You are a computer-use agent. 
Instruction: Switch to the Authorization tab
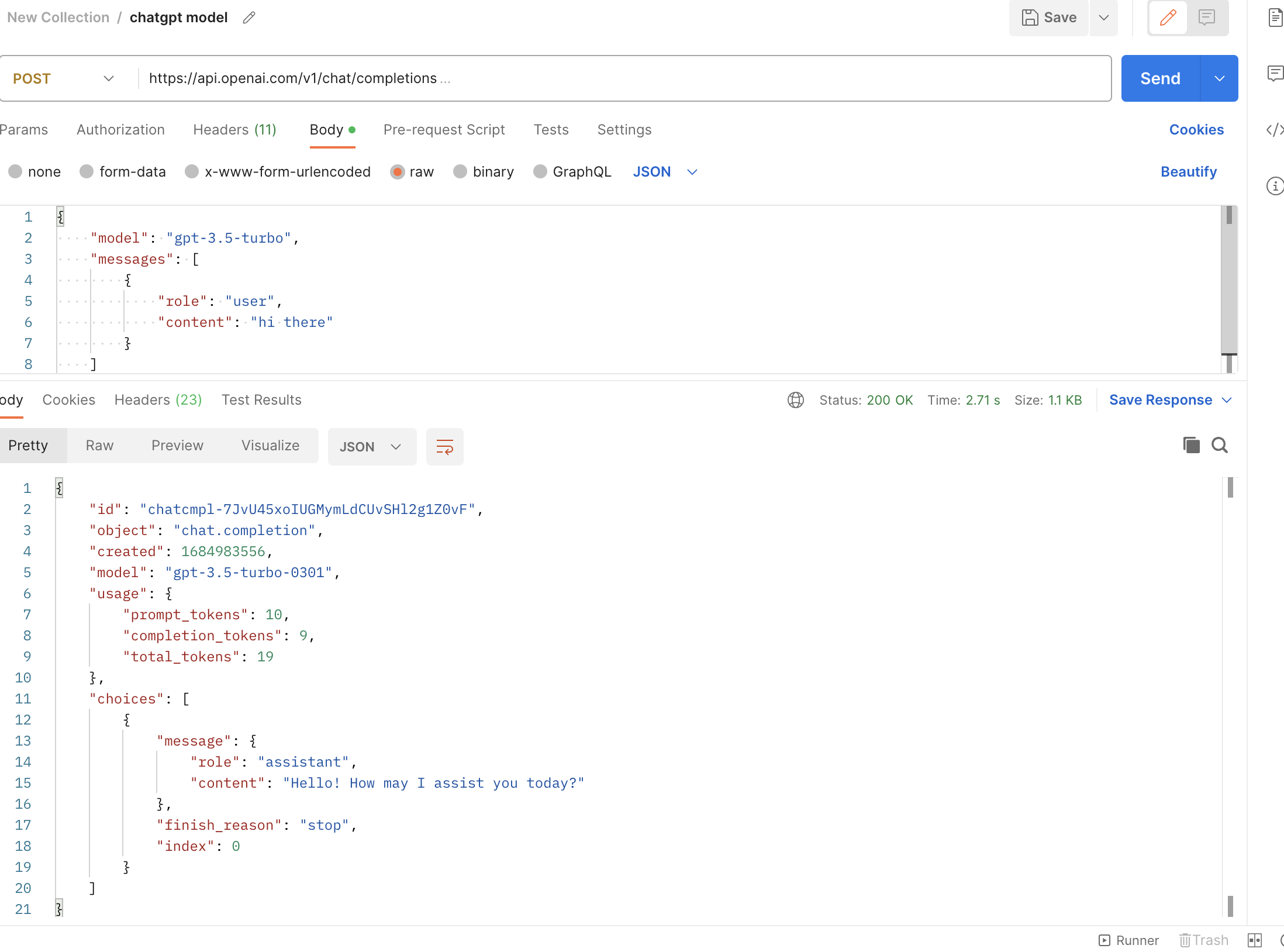tap(120, 130)
